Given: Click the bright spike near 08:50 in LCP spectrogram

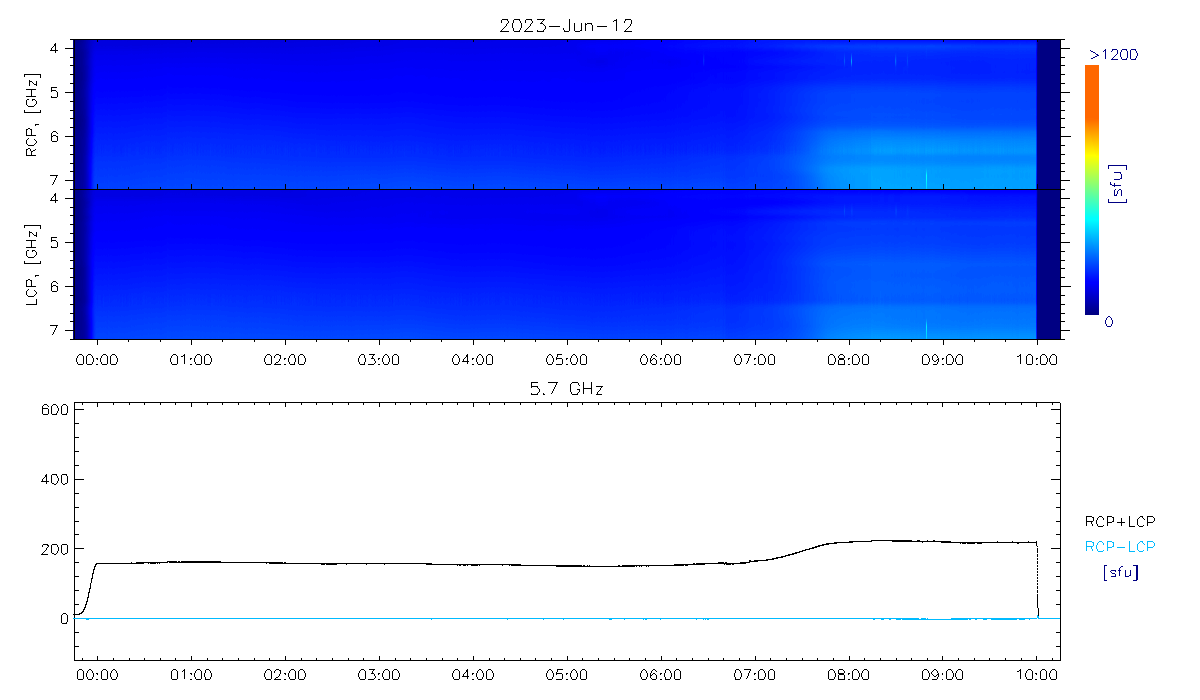Looking at the screenshot, I should coord(926,328).
